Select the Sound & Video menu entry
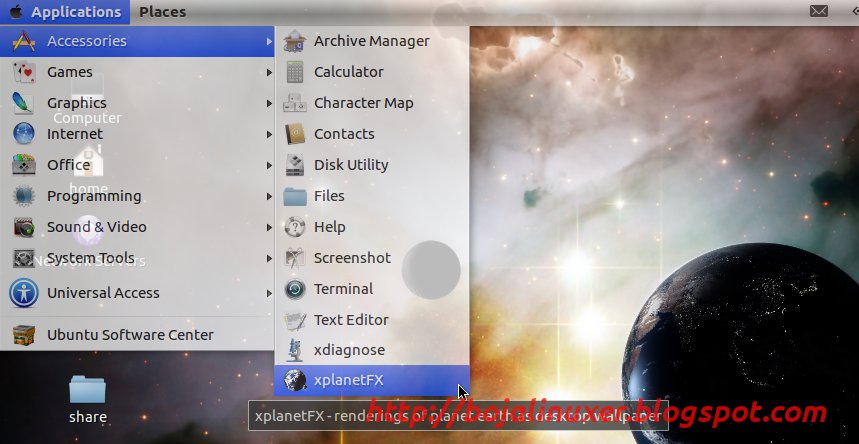 point(137,227)
